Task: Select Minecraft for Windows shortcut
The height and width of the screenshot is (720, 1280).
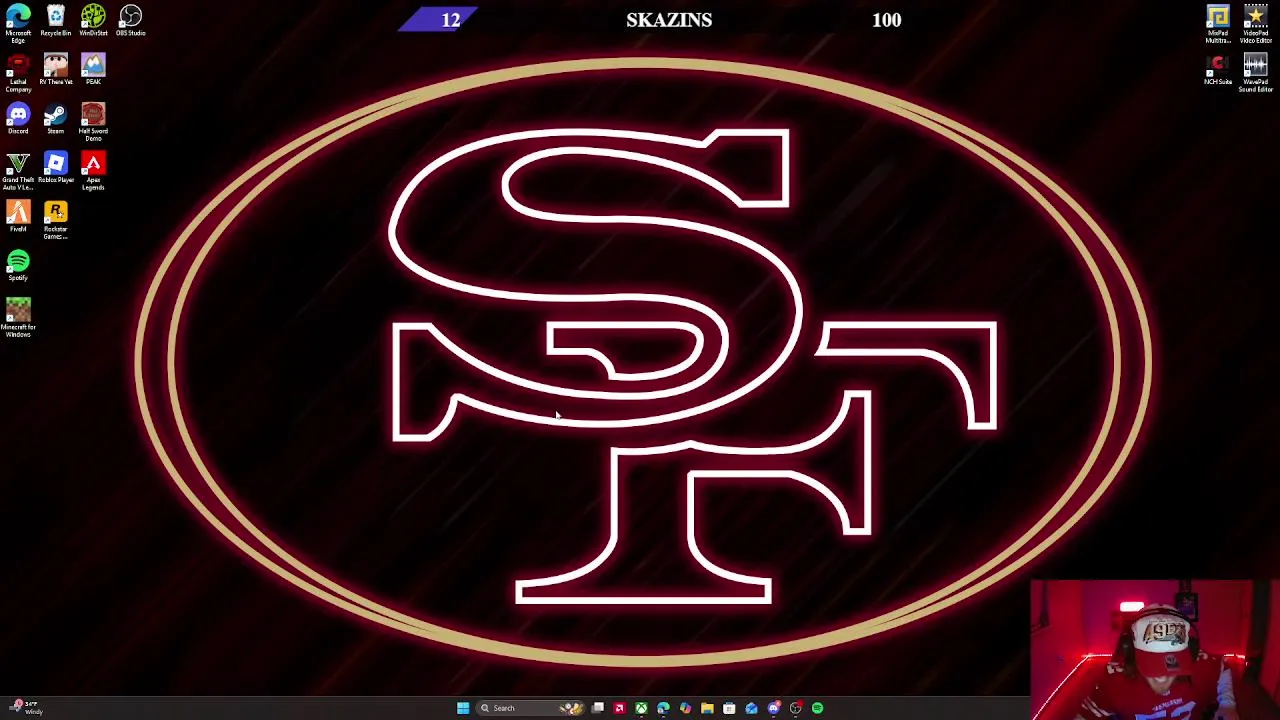Action: (18, 318)
